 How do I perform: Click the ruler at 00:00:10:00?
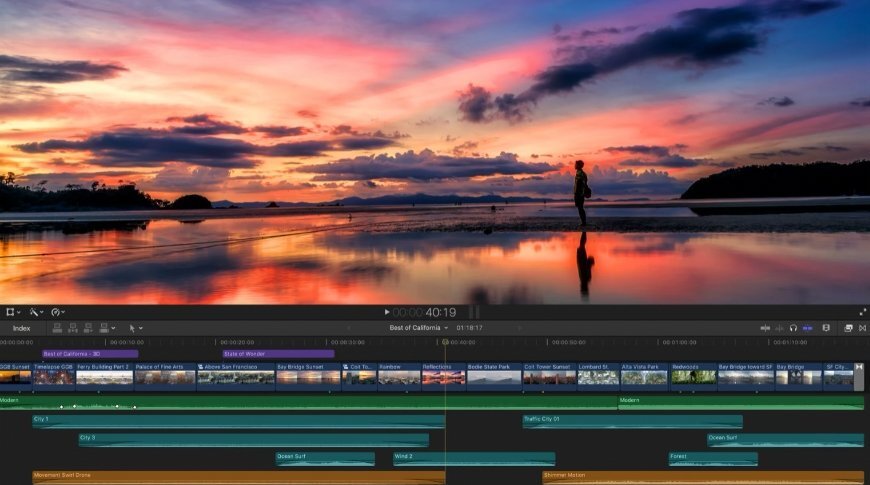click(x=127, y=342)
